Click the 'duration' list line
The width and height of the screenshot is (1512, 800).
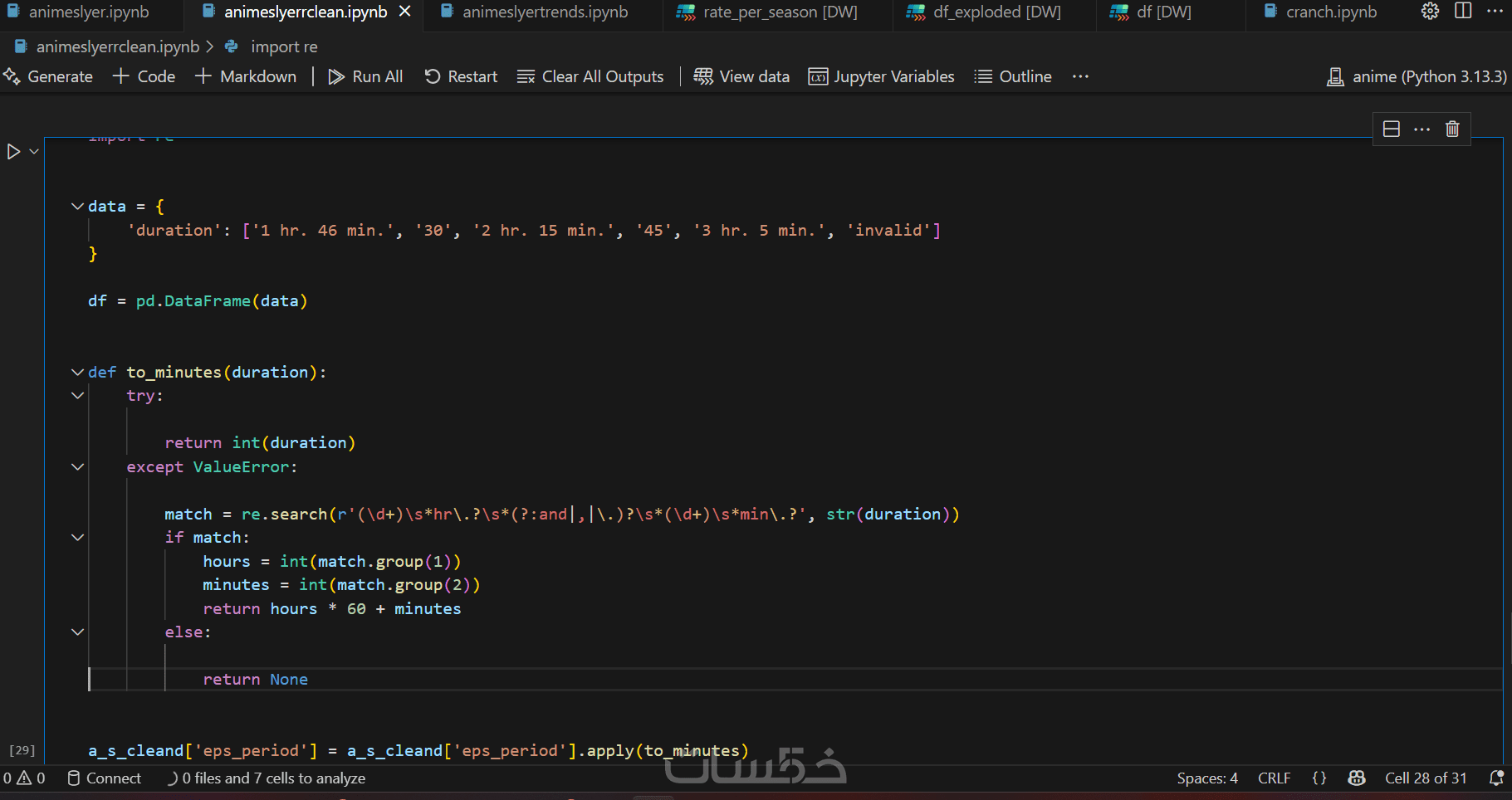[534, 230]
